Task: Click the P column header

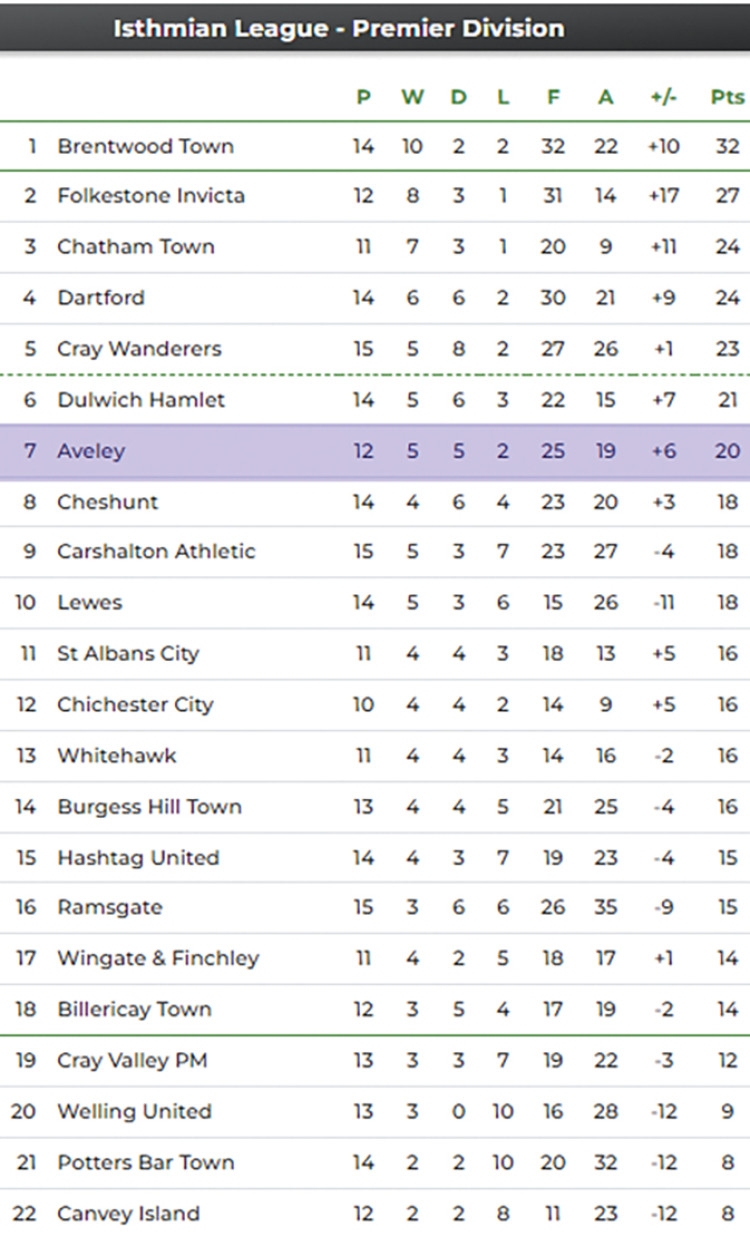Action: (363, 97)
